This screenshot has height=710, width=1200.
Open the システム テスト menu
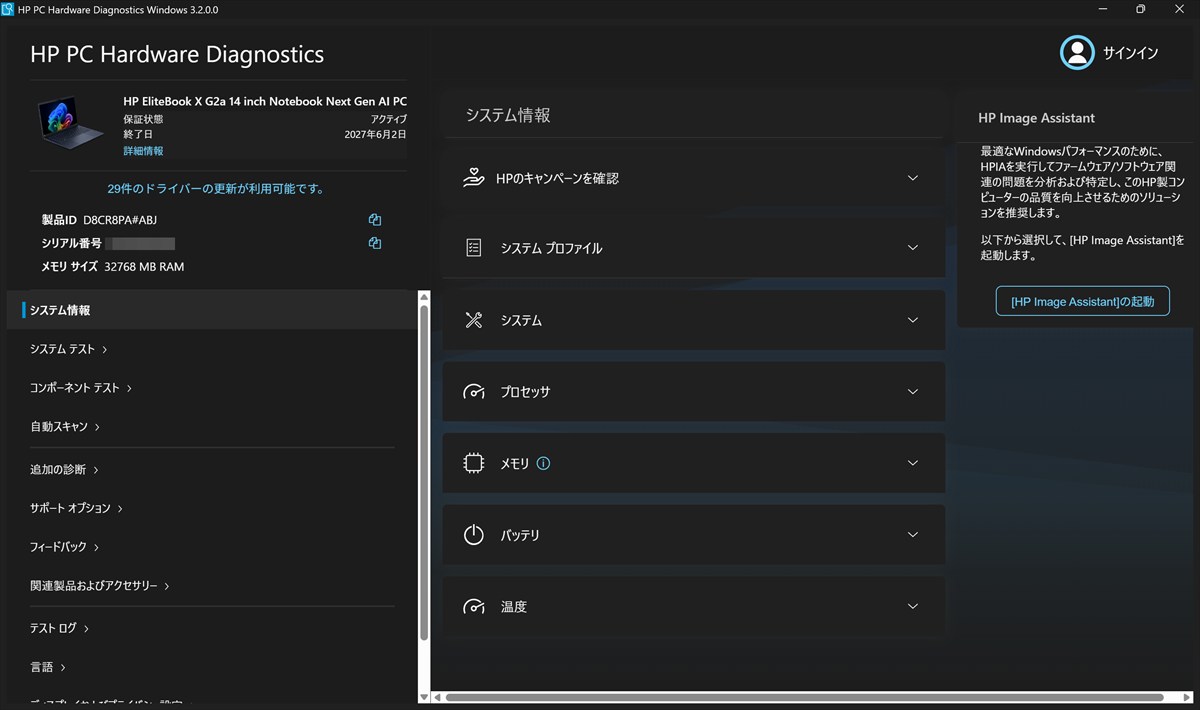pyautogui.click(x=69, y=349)
